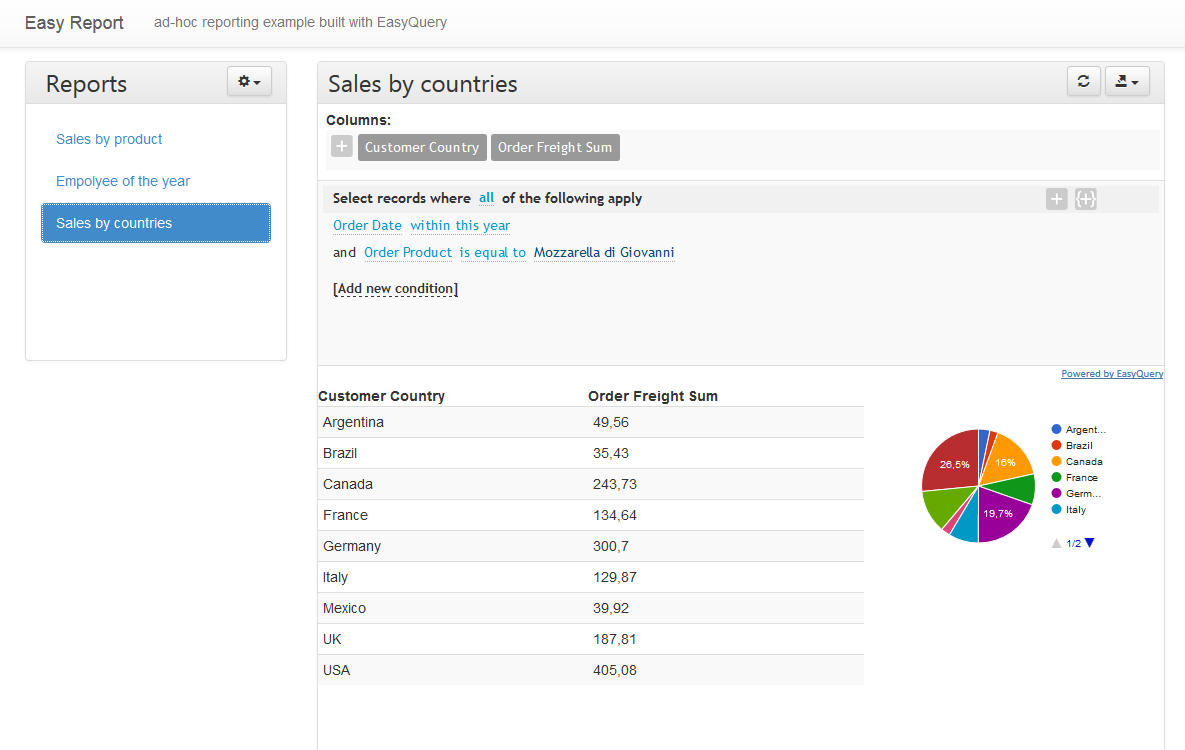
Task: Open the Reports gear menu
Action: tap(249, 81)
